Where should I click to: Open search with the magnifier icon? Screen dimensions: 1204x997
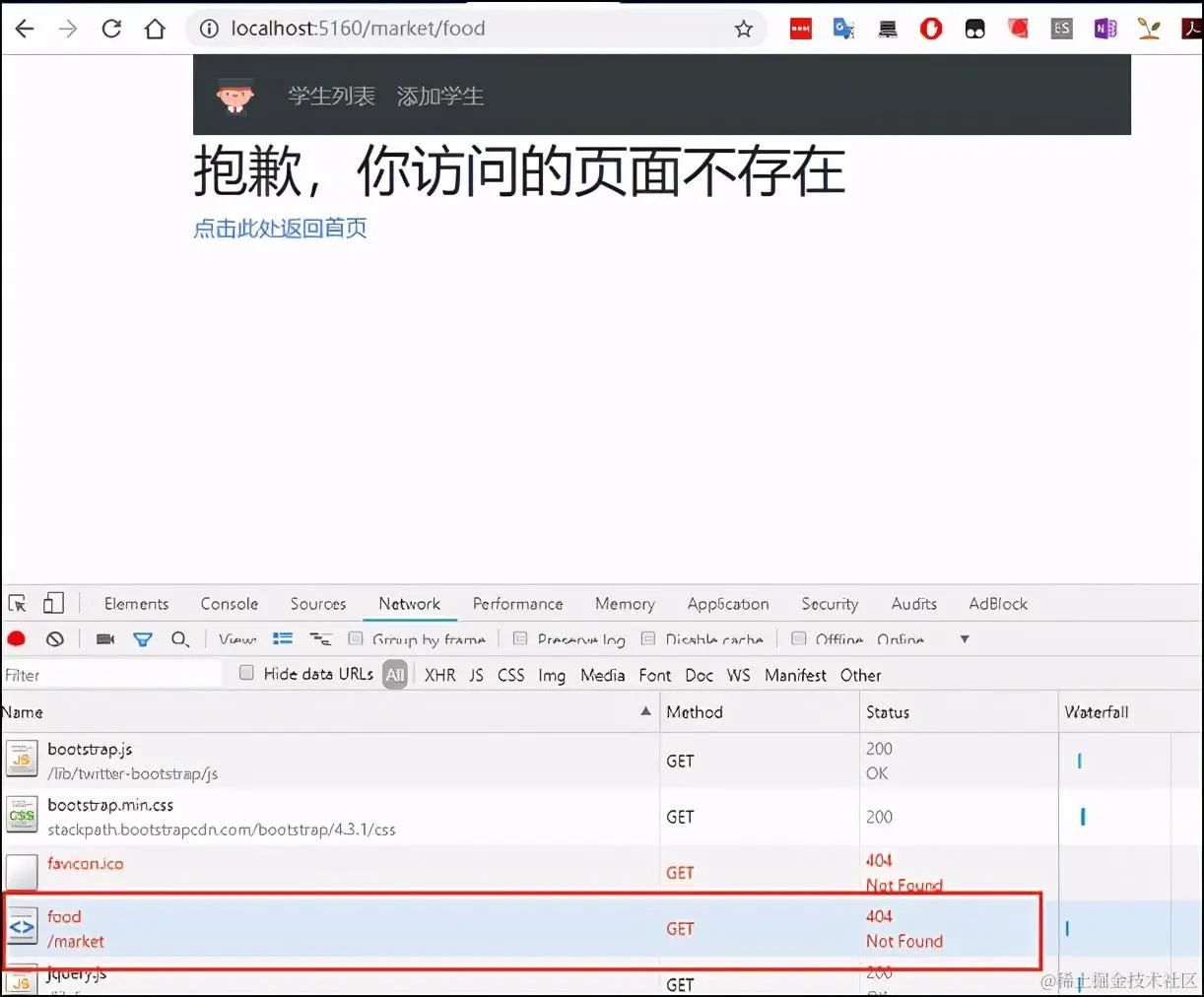coord(180,638)
